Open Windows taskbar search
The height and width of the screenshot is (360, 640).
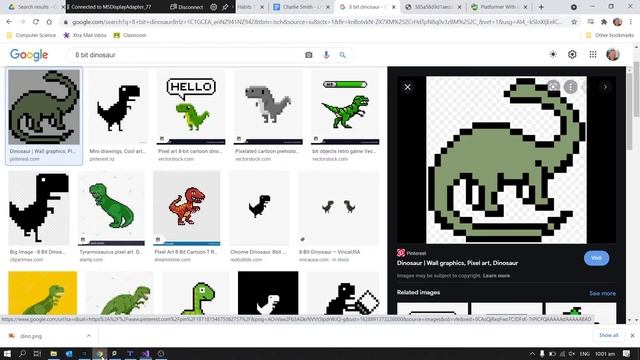[22, 353]
